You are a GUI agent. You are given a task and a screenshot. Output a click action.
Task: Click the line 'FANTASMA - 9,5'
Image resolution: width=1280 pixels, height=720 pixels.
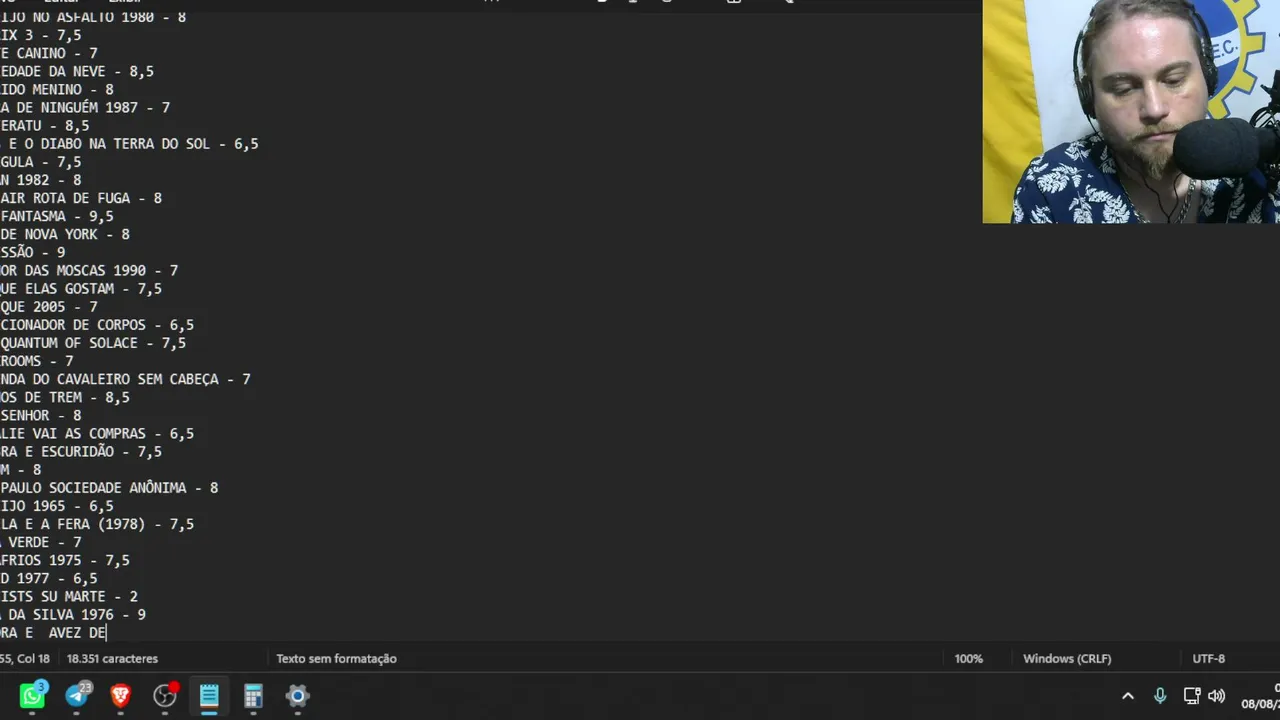(x=57, y=216)
